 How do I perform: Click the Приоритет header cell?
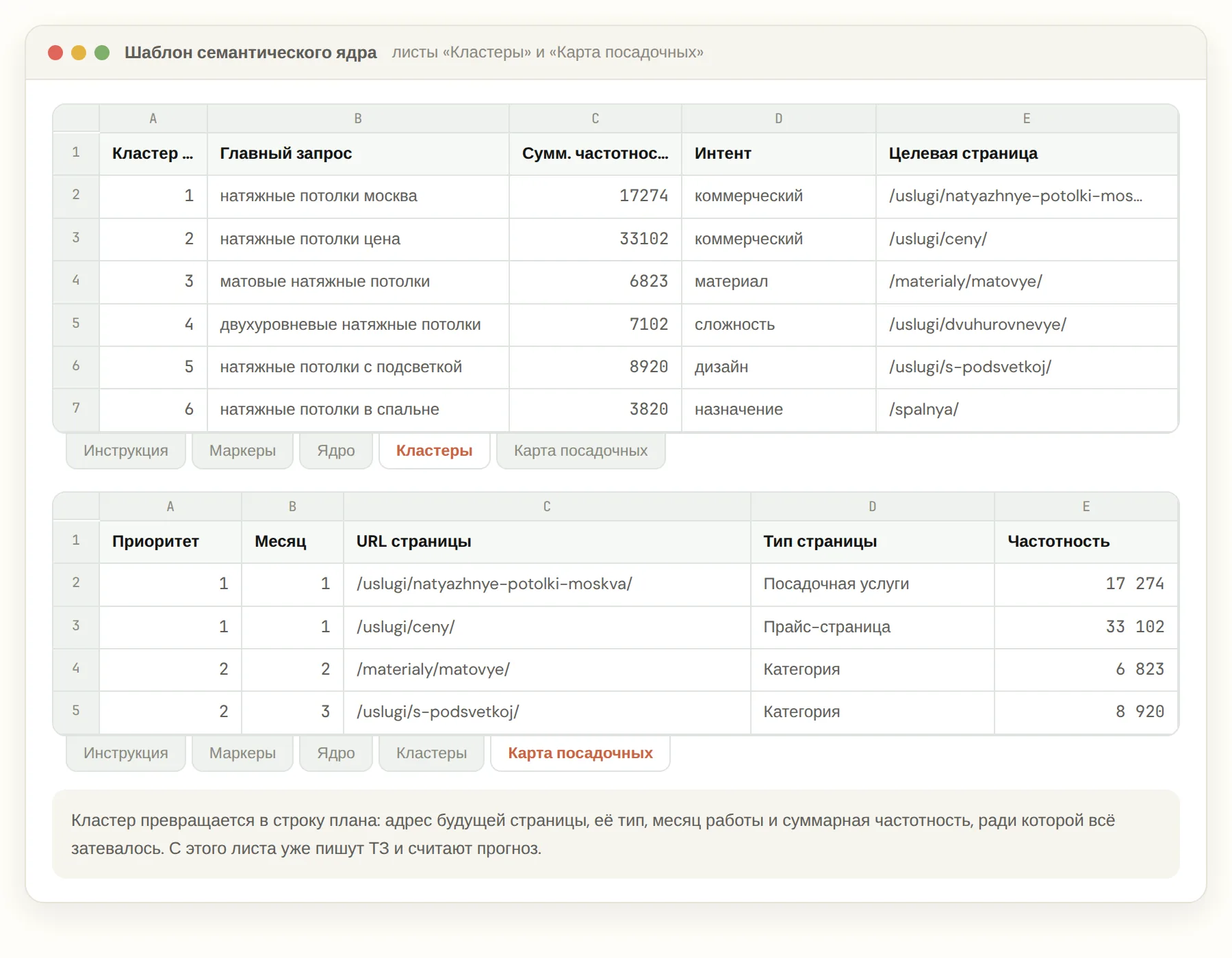click(x=170, y=542)
